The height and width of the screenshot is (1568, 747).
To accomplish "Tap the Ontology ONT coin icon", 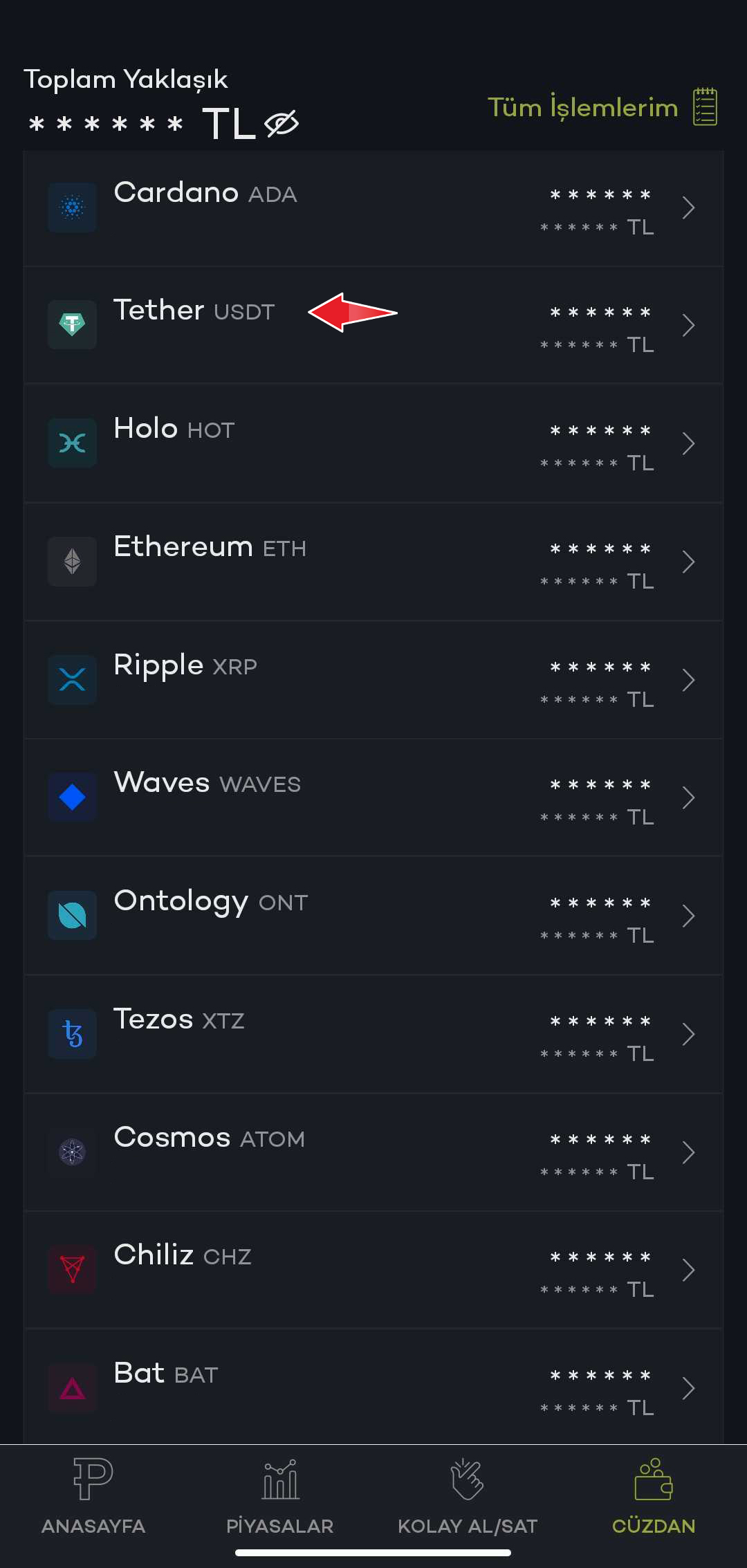I will [72, 915].
